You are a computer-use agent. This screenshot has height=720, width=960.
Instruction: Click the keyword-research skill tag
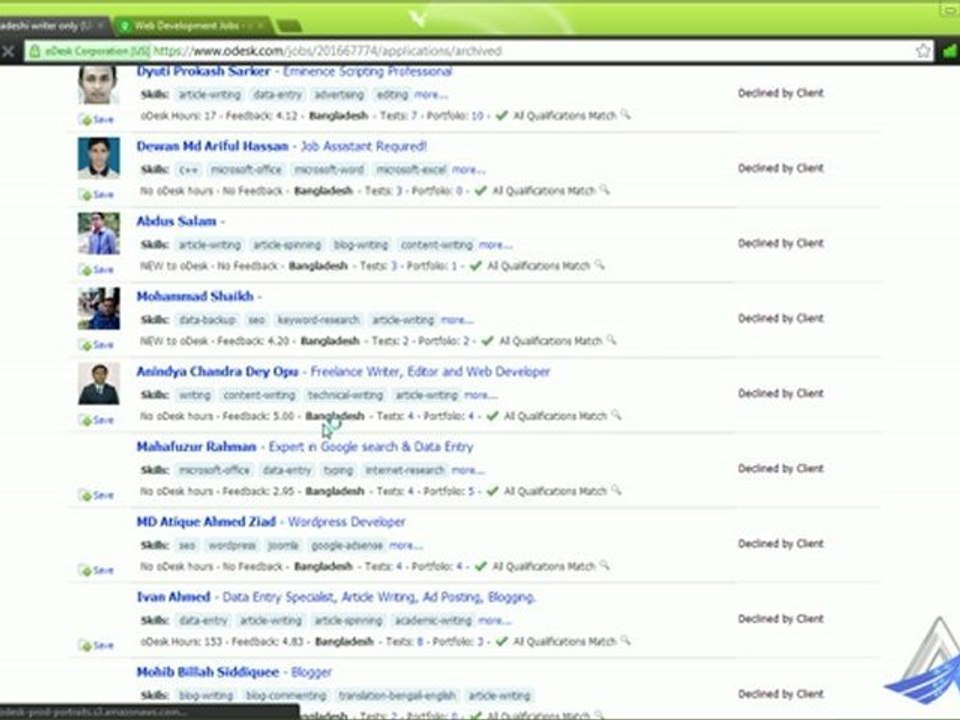tap(318, 320)
